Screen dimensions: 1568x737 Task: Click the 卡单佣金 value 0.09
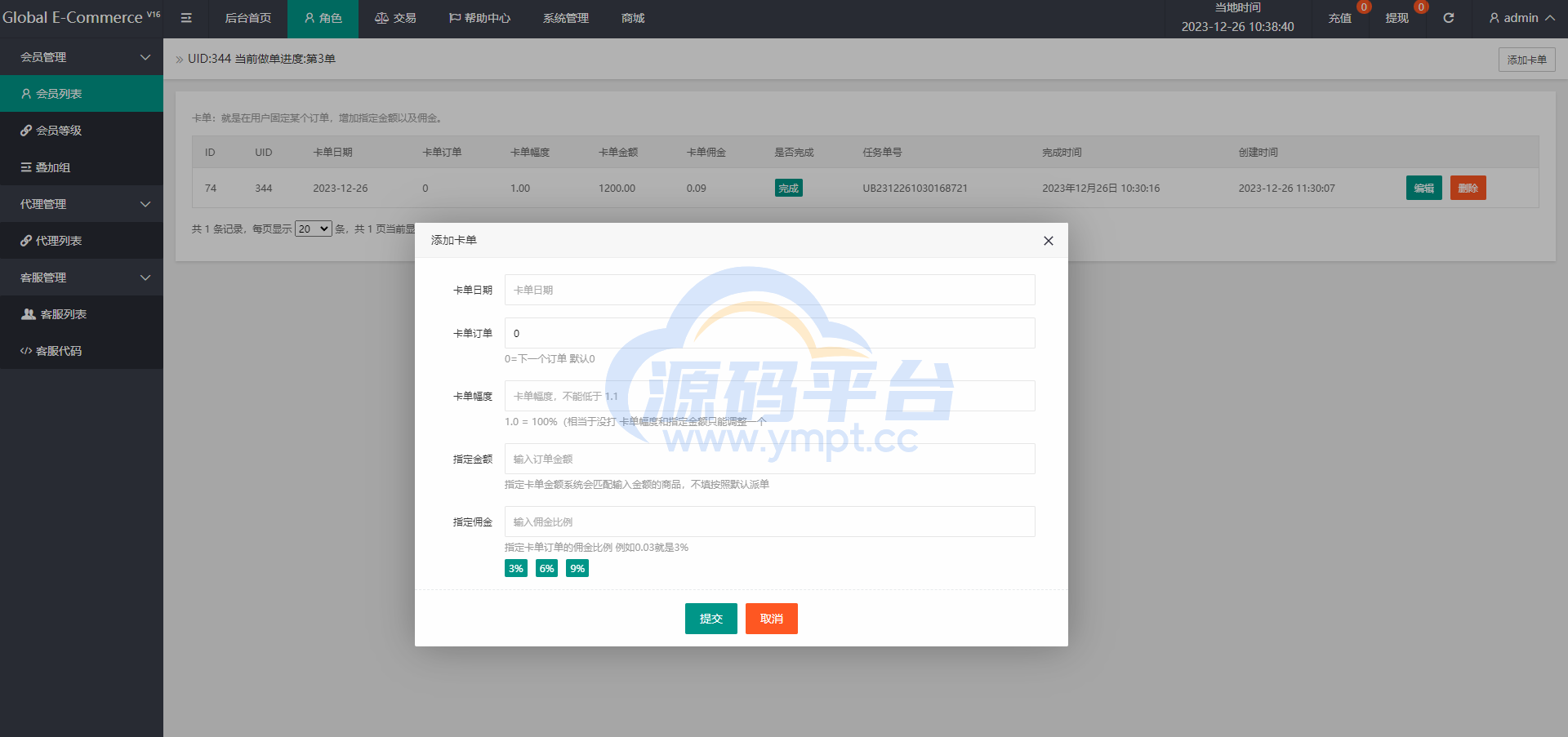point(696,189)
